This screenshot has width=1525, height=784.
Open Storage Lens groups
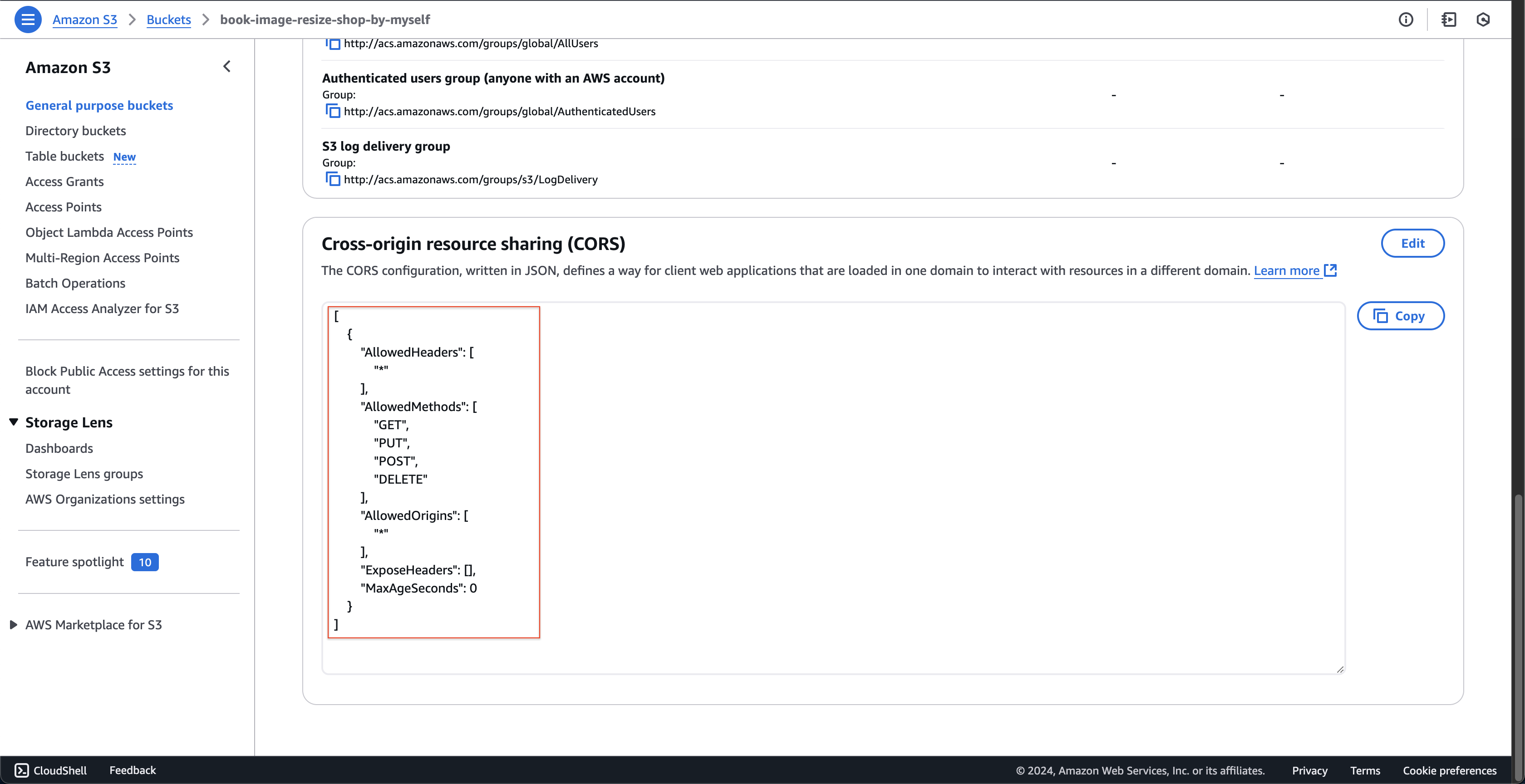tap(84, 474)
